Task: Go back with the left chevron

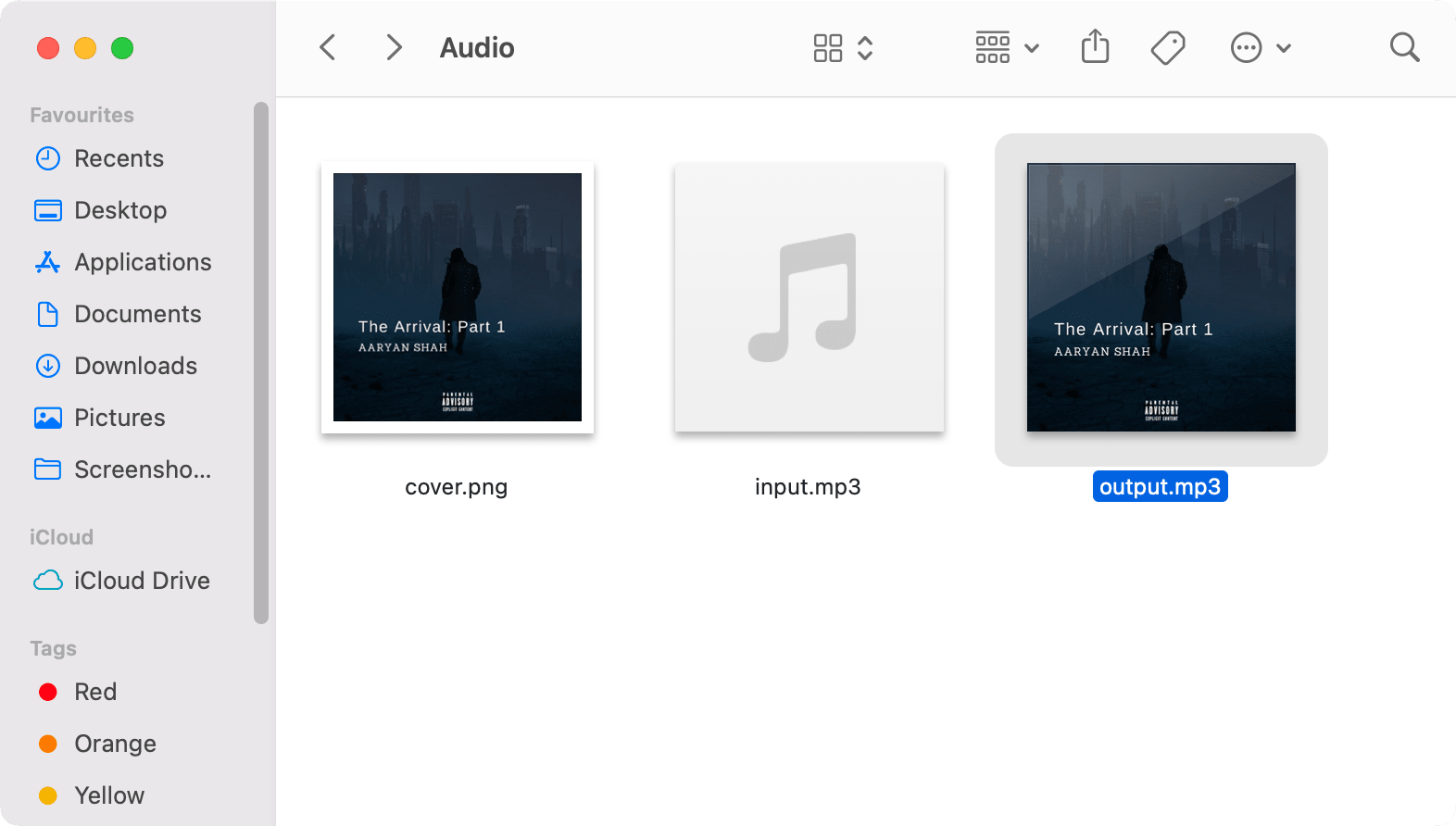Action: (327, 47)
